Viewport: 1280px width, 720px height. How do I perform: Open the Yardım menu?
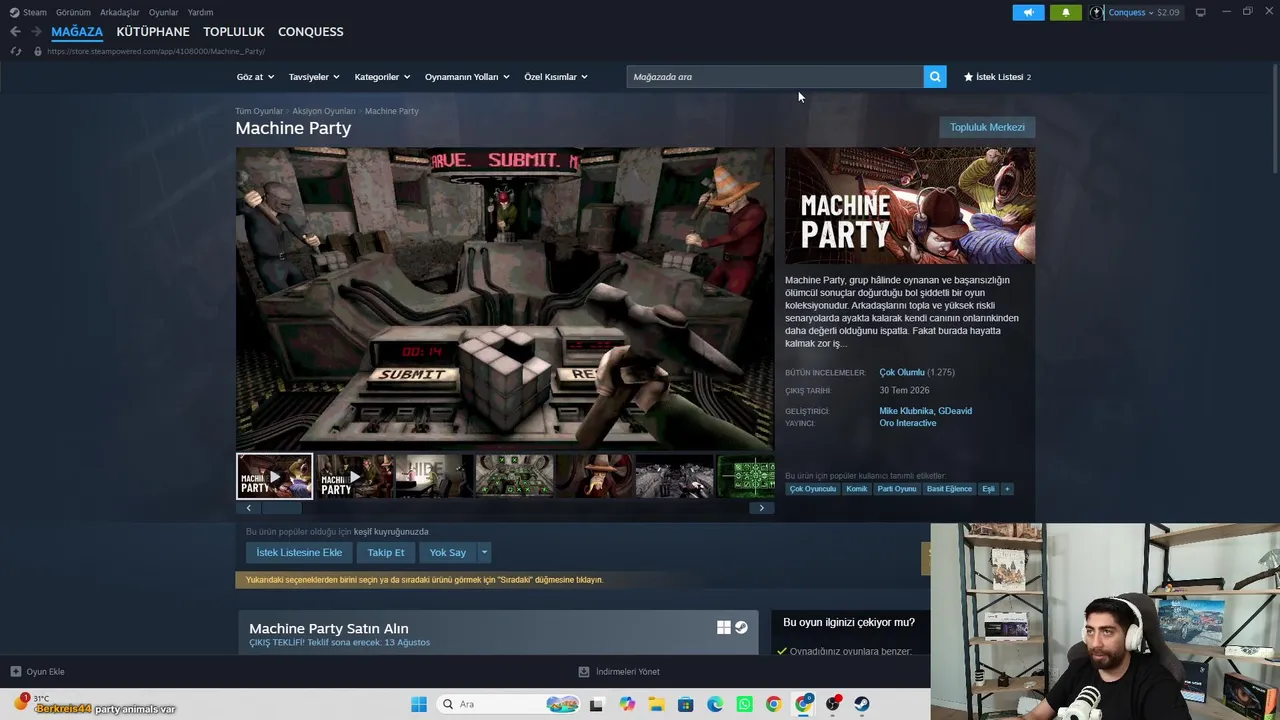200,12
